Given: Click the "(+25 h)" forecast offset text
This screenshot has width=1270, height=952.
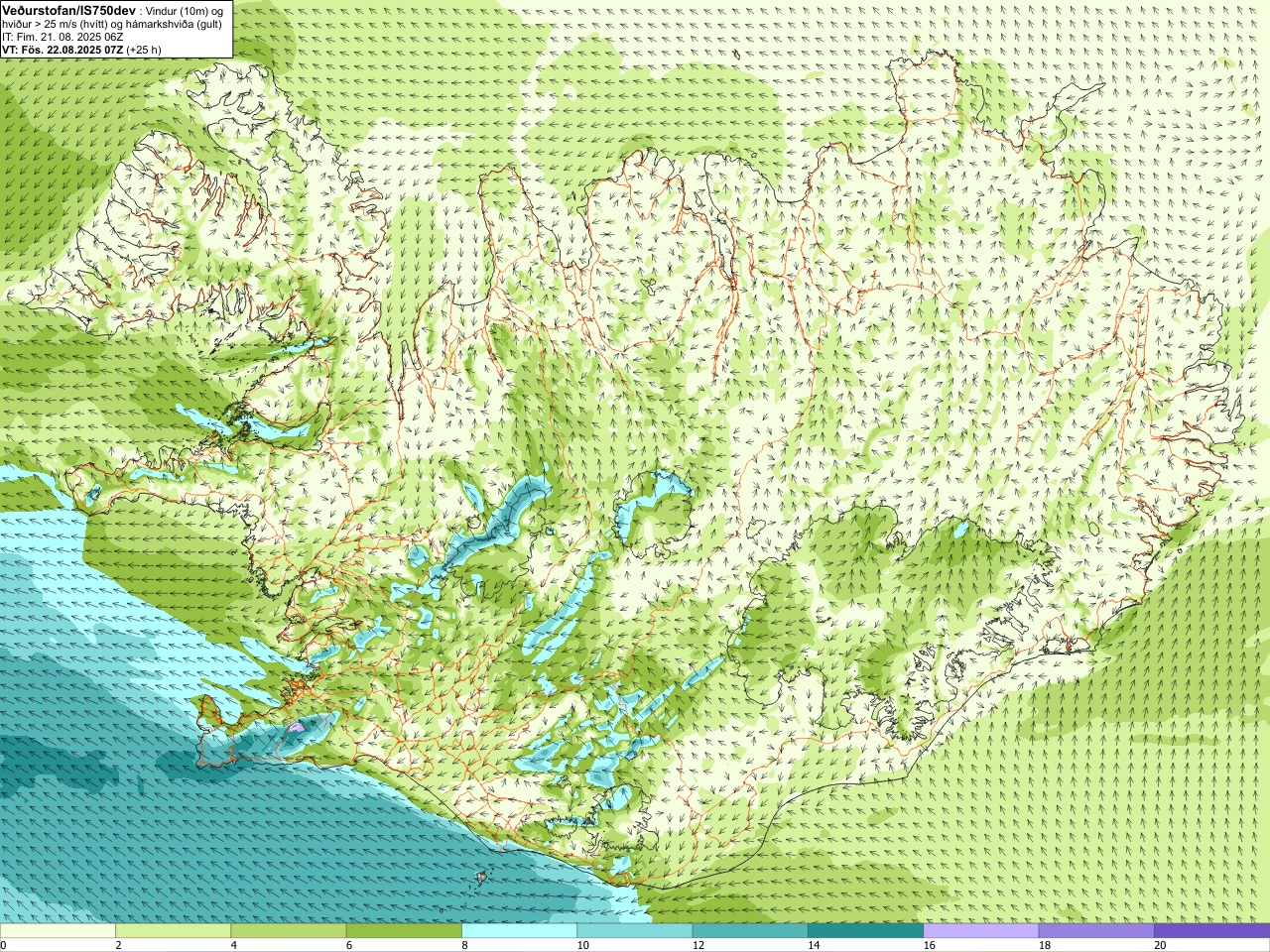Looking at the screenshot, I should (144, 50).
